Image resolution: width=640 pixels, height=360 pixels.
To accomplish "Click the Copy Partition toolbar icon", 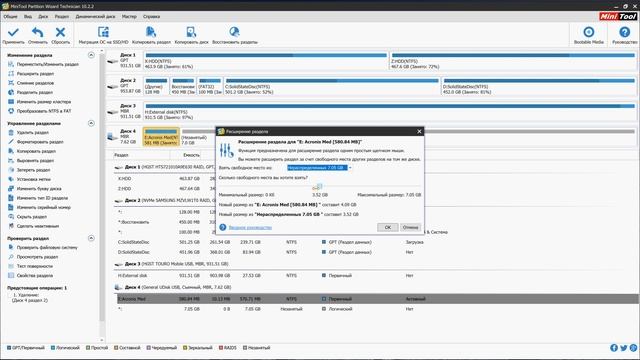I will point(151,32).
